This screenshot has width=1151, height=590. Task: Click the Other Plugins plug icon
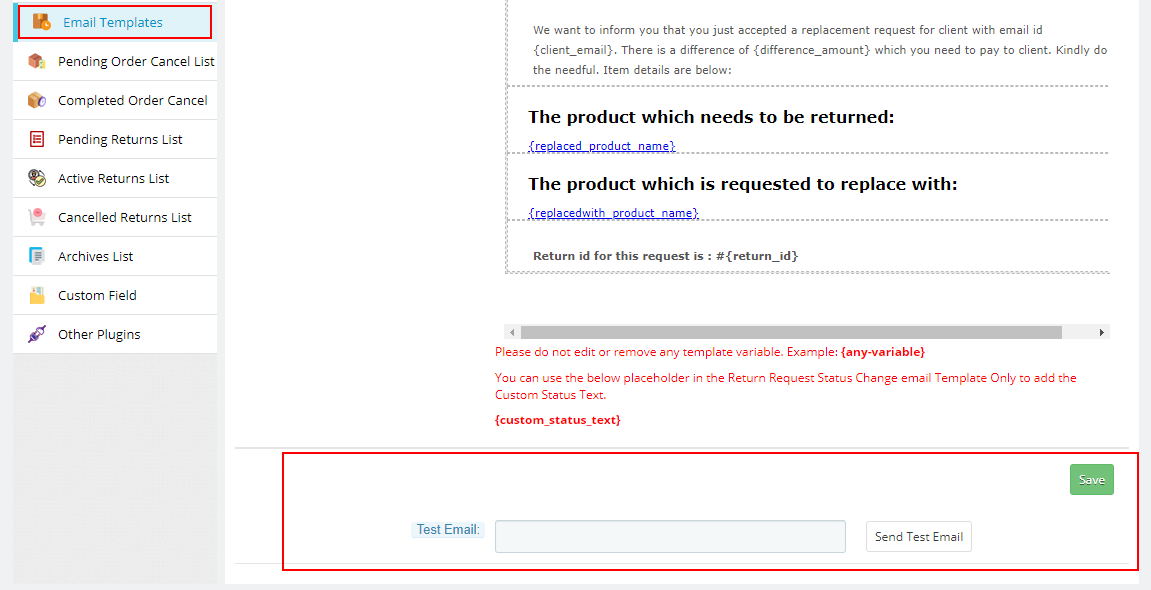coord(37,334)
